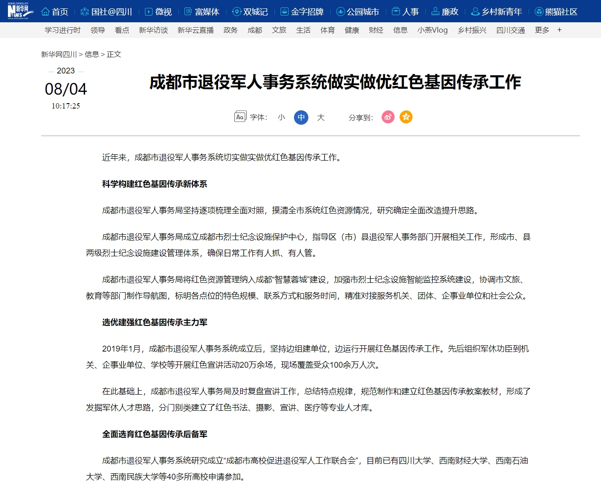Click heading 全面选育红色基因传承后备军
The height and width of the screenshot is (496, 601).
pyautogui.click(x=154, y=434)
